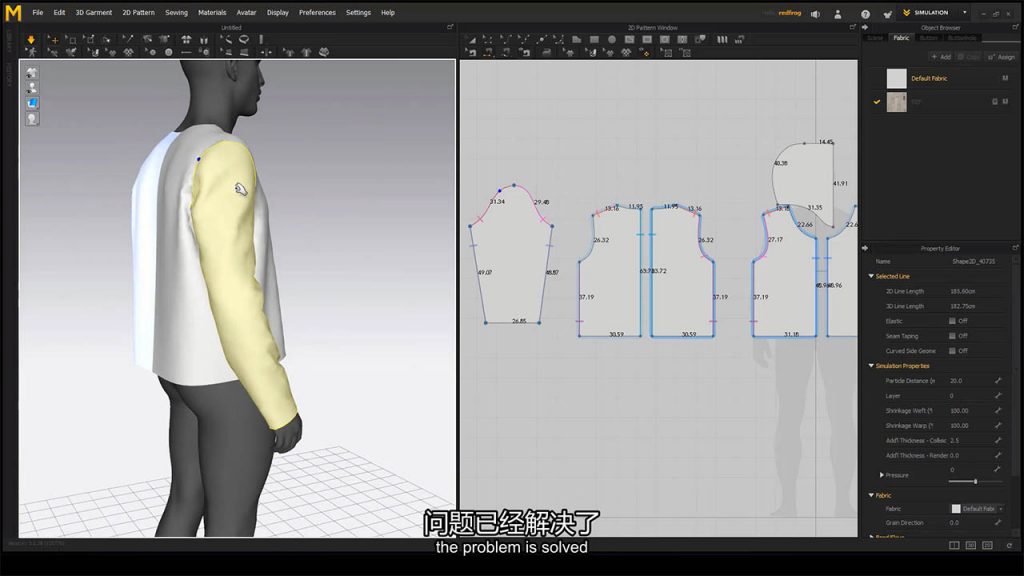Image resolution: width=1024 pixels, height=576 pixels.
Task: Click the bar-chart steps icon in 2D toolbar
Action: click(739, 39)
